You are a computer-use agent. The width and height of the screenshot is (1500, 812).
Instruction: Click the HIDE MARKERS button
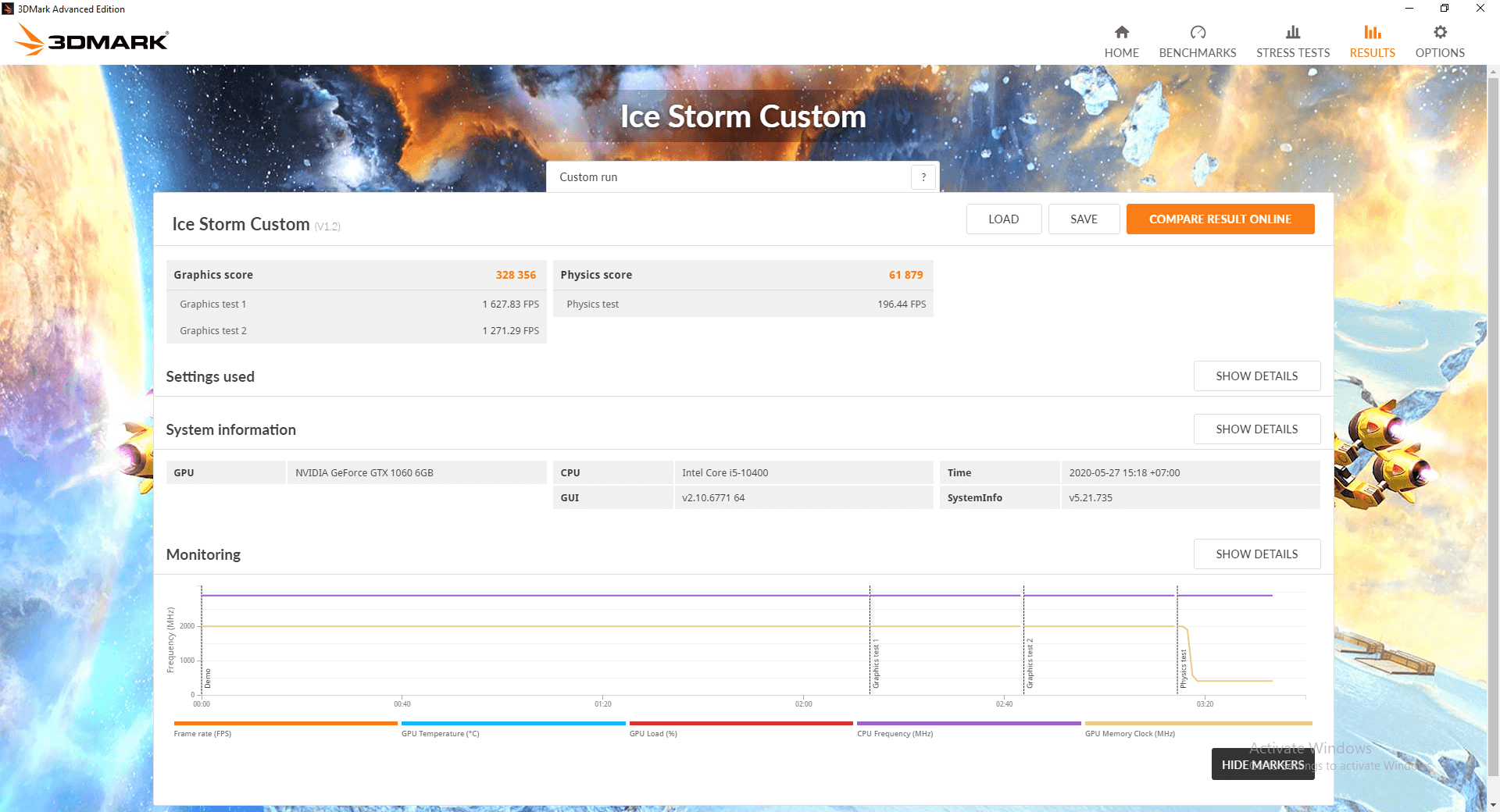pyautogui.click(x=1263, y=764)
